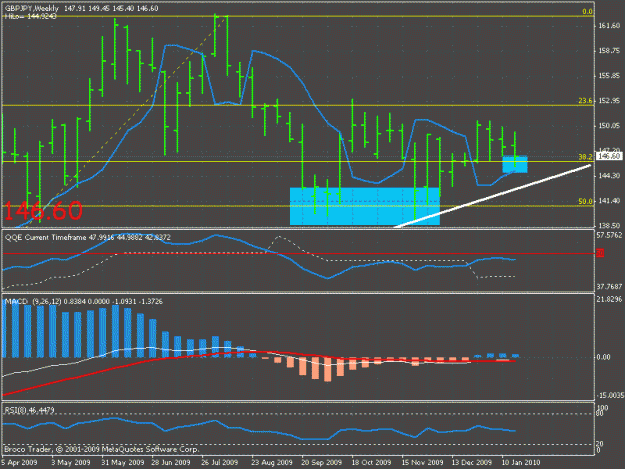Select the 0.00 MACD zero level value
Screen dimensions: 625x469
(x=605, y=357)
